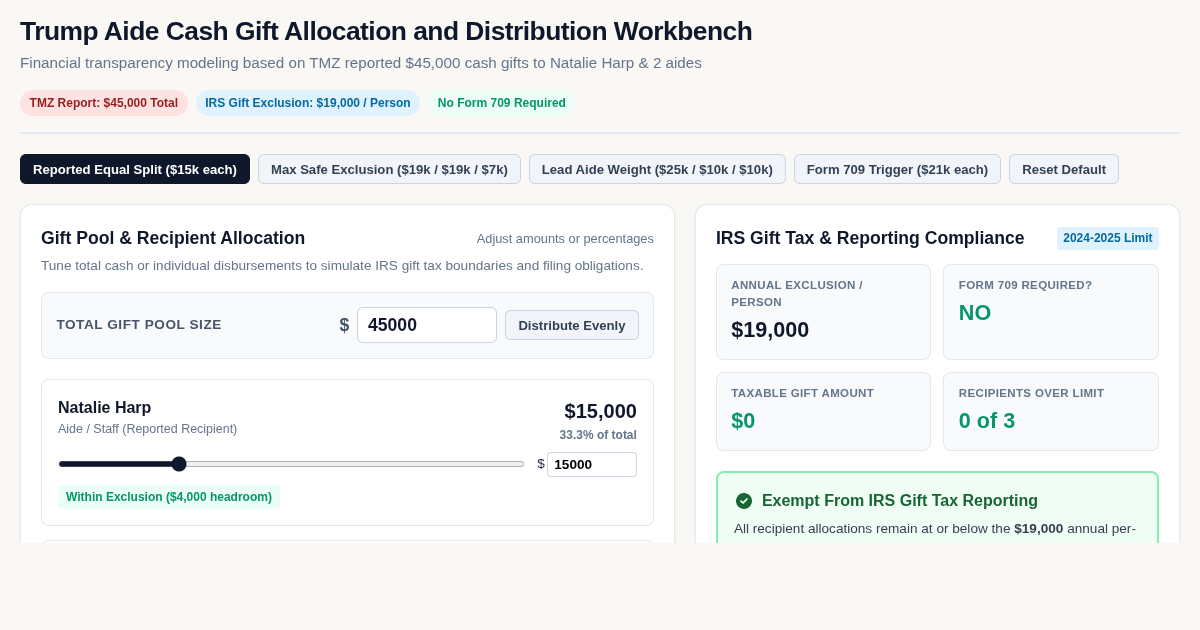Click Exempt From IRS Gift Tax Reporting heading

click(900, 501)
